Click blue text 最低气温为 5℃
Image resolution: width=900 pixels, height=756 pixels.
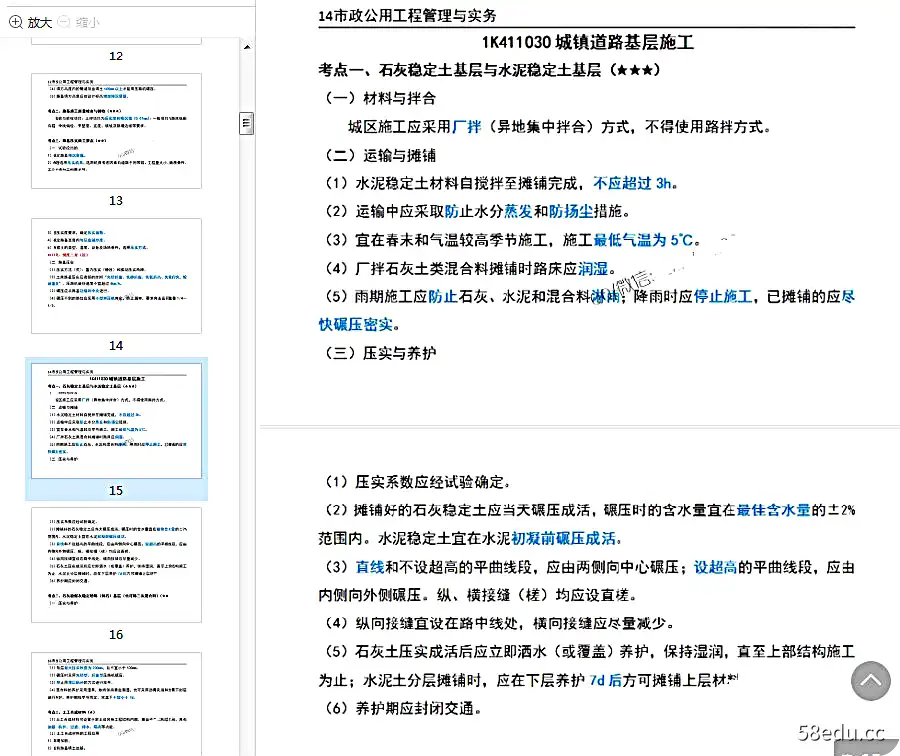point(643,240)
